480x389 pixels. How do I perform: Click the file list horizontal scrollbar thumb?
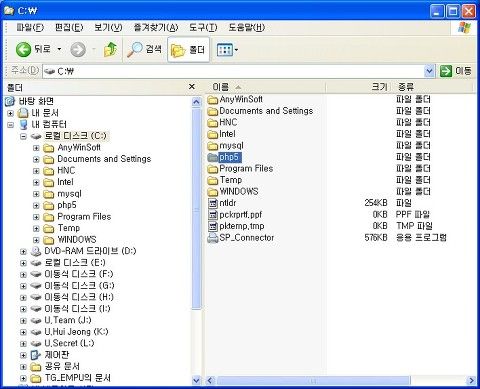[x=313, y=380]
